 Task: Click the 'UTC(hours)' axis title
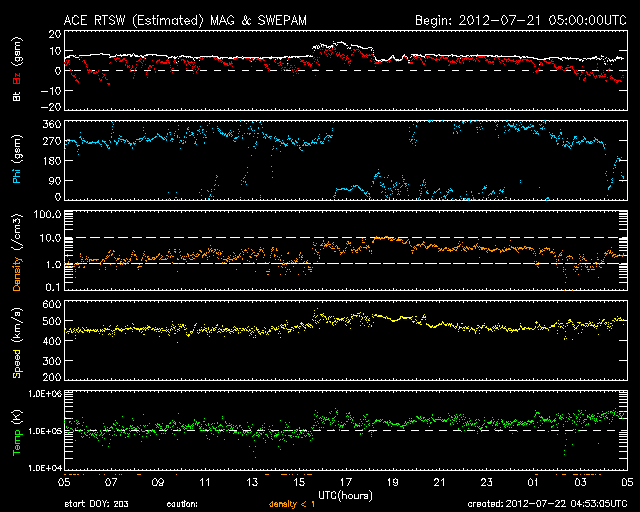(345, 496)
